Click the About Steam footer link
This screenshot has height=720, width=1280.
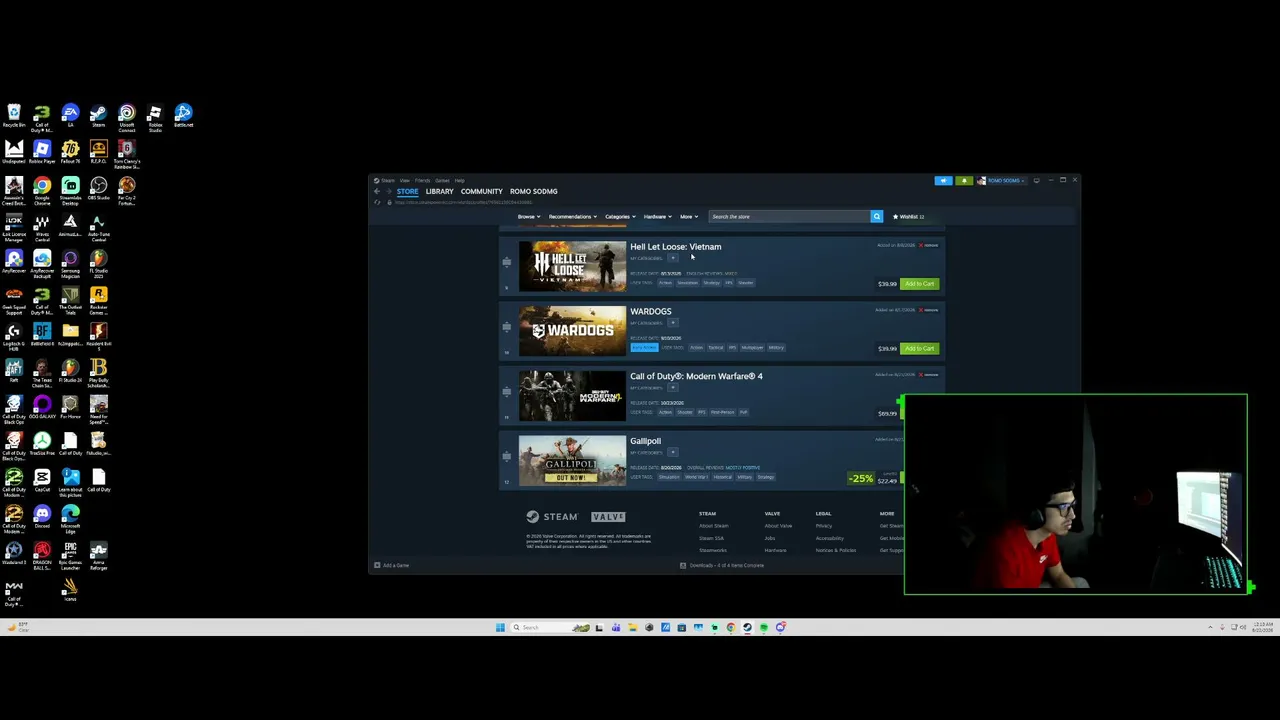coord(713,526)
